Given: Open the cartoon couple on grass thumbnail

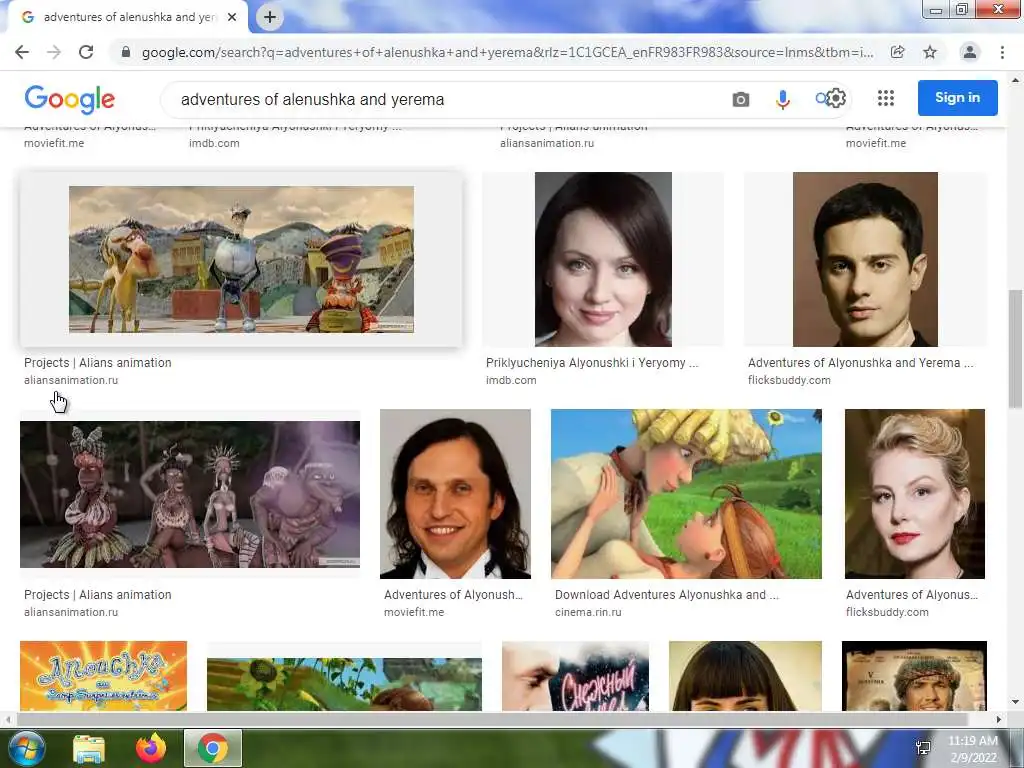Looking at the screenshot, I should (686, 494).
